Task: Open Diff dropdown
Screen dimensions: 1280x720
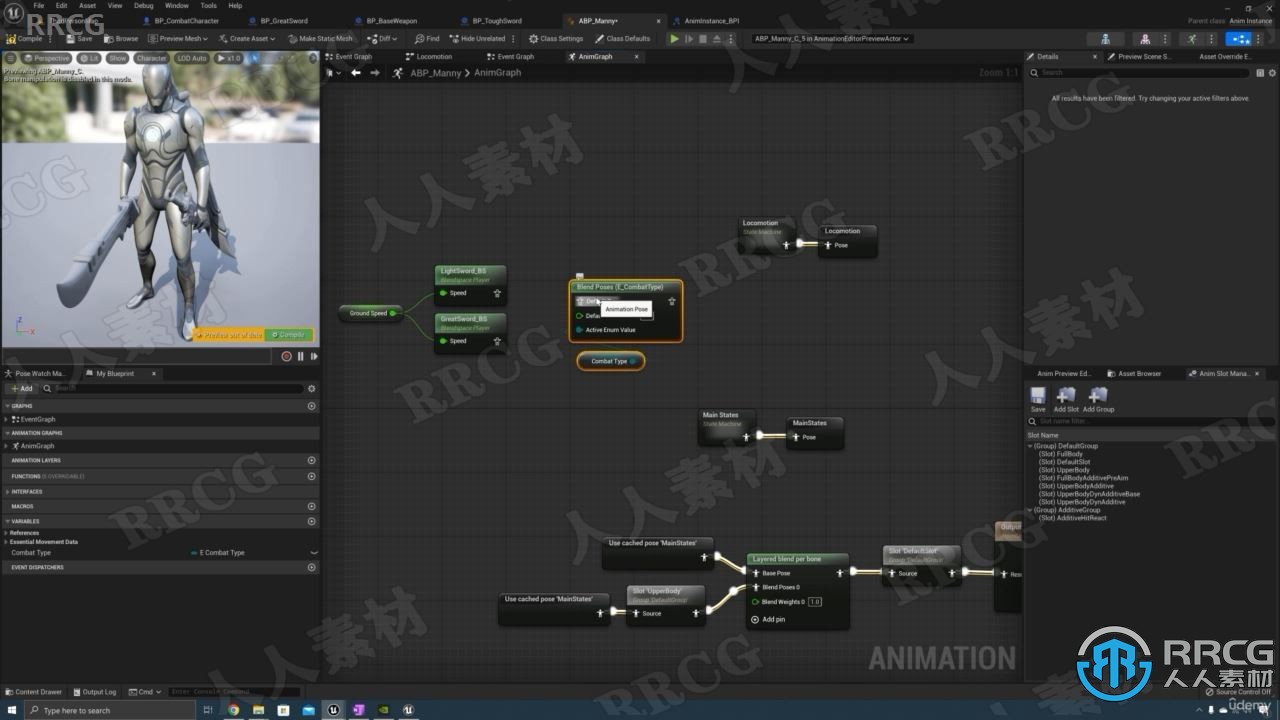Action: pyautogui.click(x=382, y=38)
